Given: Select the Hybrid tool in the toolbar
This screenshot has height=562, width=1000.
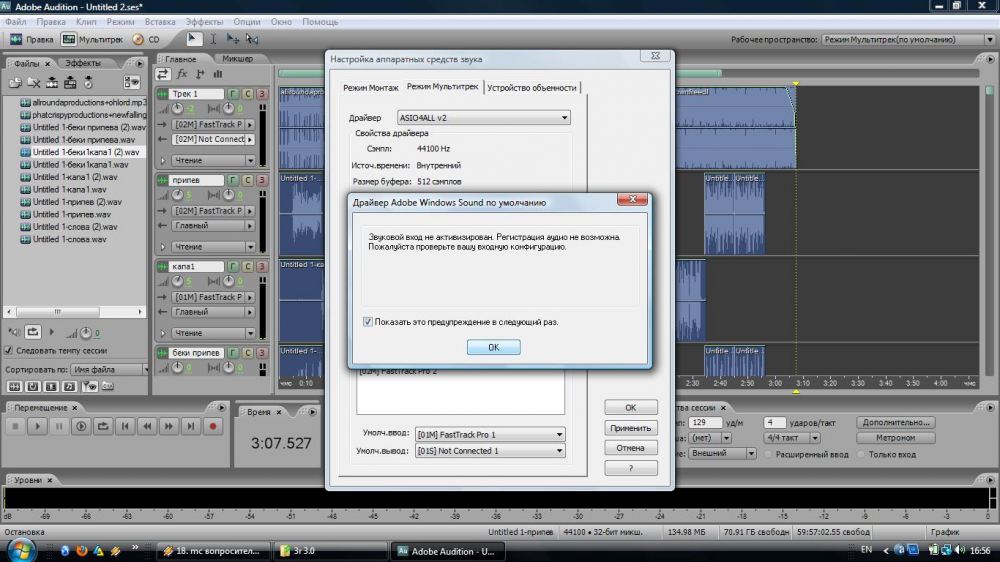Looking at the screenshot, I should point(193,39).
